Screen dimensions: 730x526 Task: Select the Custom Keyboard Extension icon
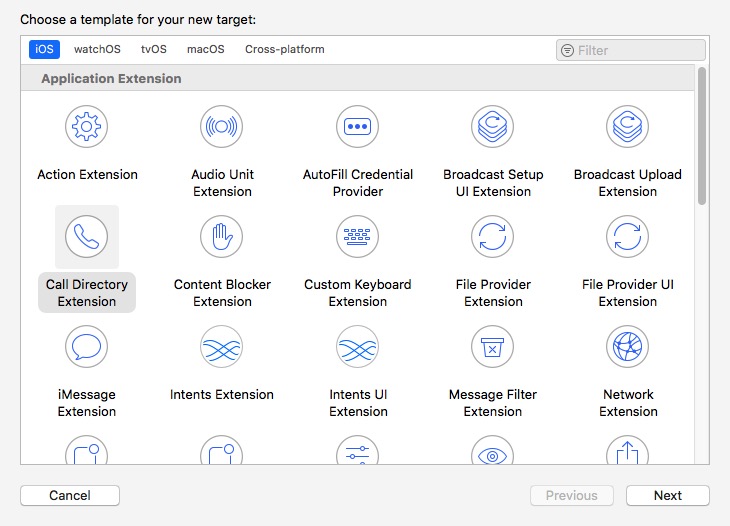click(x=358, y=236)
